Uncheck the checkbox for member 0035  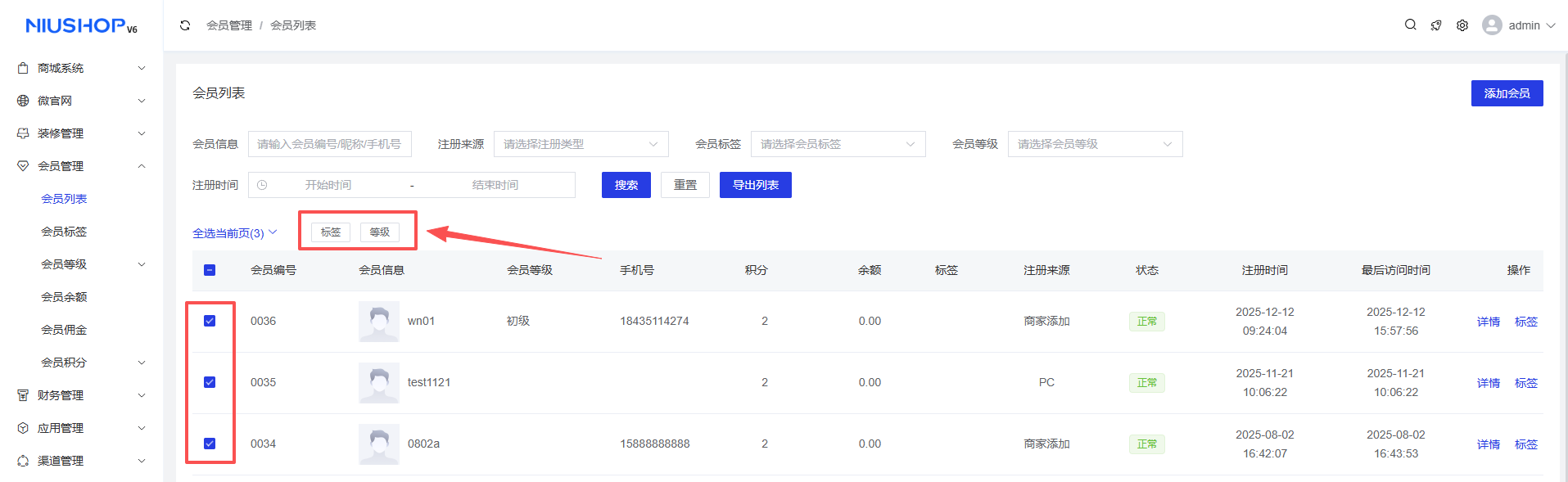click(210, 382)
